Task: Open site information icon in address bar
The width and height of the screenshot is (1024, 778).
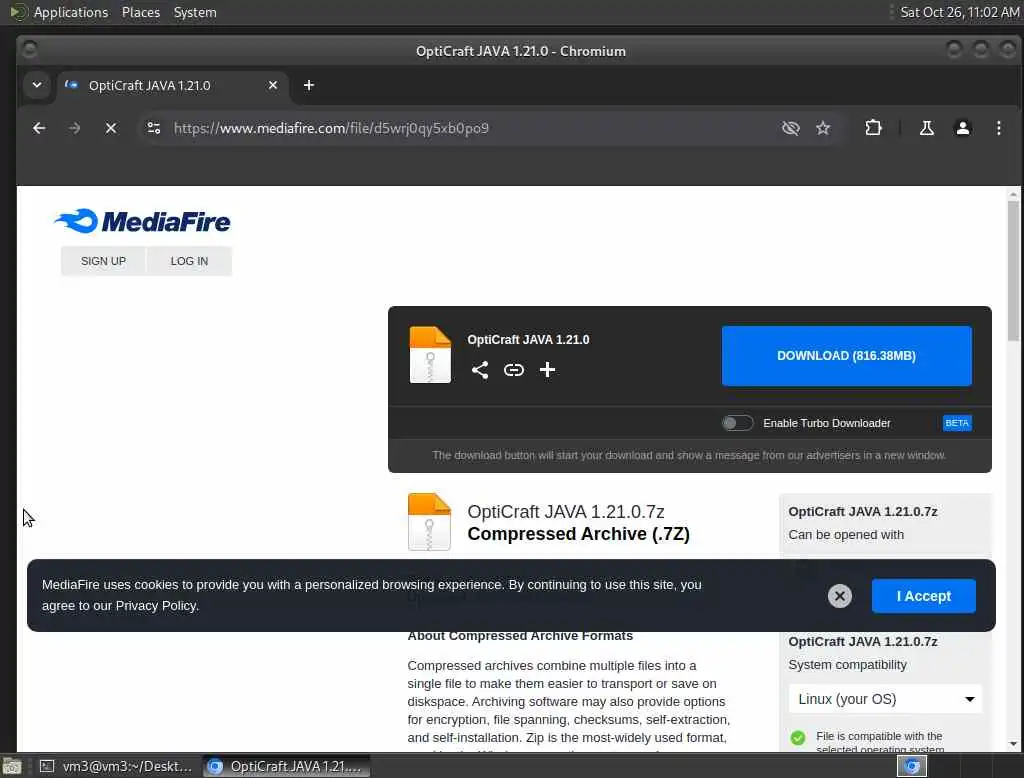Action: point(154,128)
